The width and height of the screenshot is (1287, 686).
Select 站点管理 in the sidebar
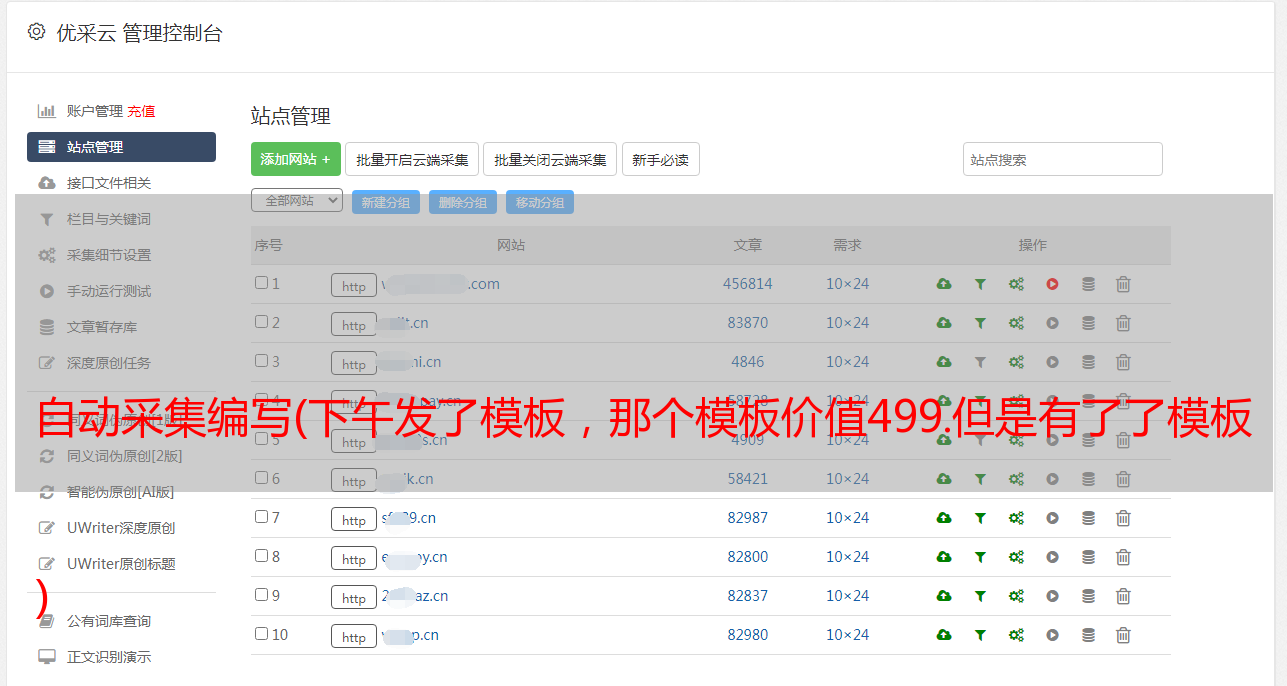coord(121,147)
